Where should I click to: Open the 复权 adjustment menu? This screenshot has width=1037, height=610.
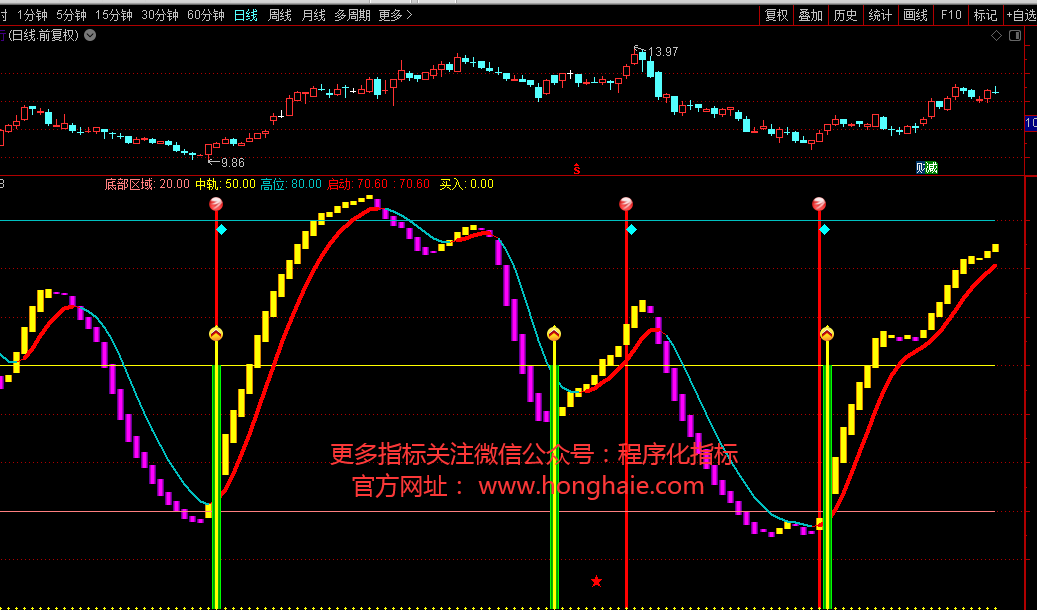(776, 15)
